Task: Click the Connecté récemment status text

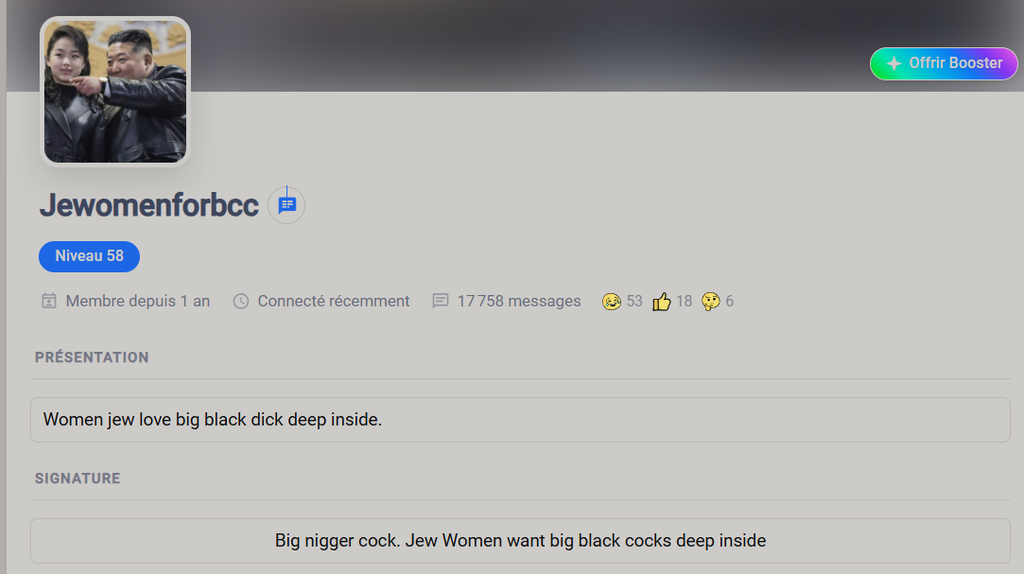Action: pos(333,301)
